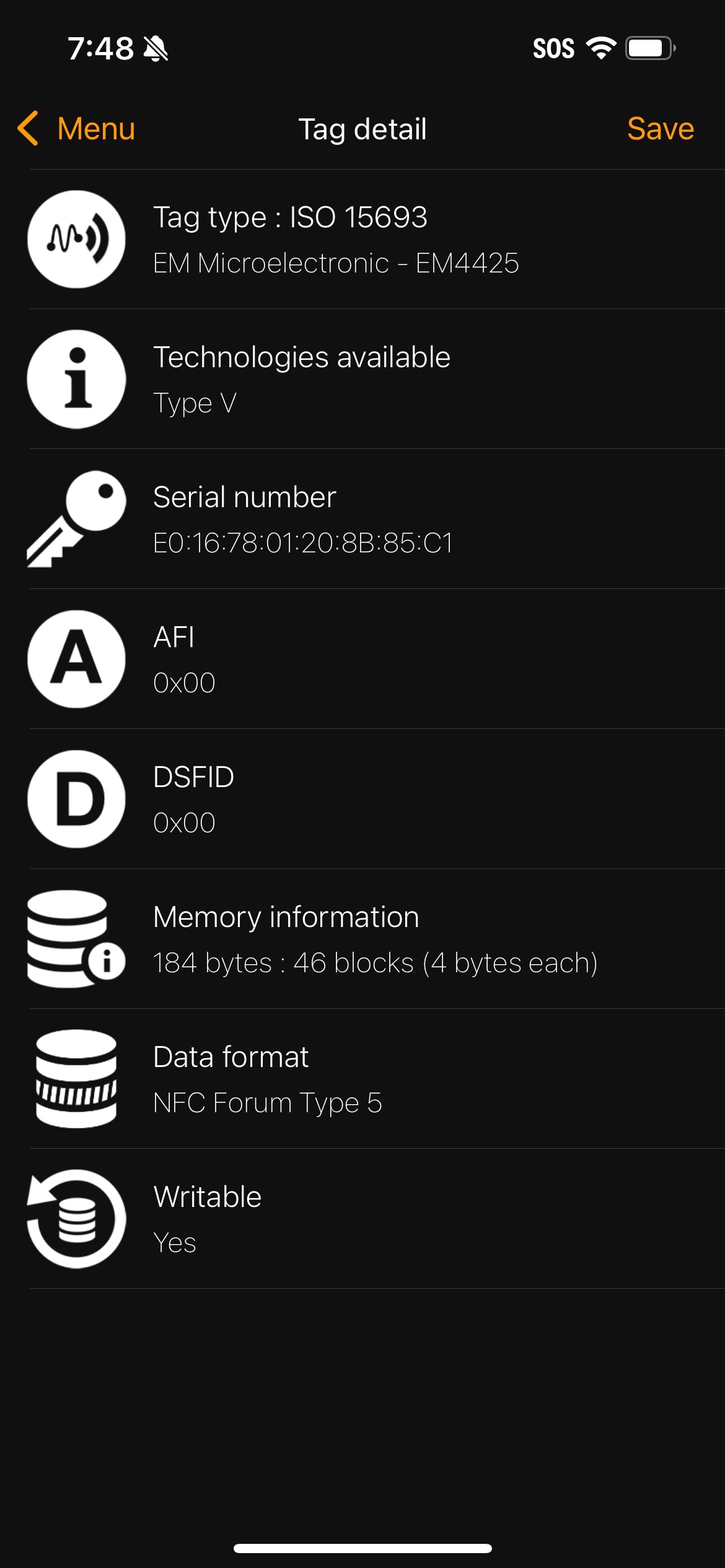The height and width of the screenshot is (1568, 725).
Task: Tap the DSFID 0x00 value
Action: pos(184,823)
